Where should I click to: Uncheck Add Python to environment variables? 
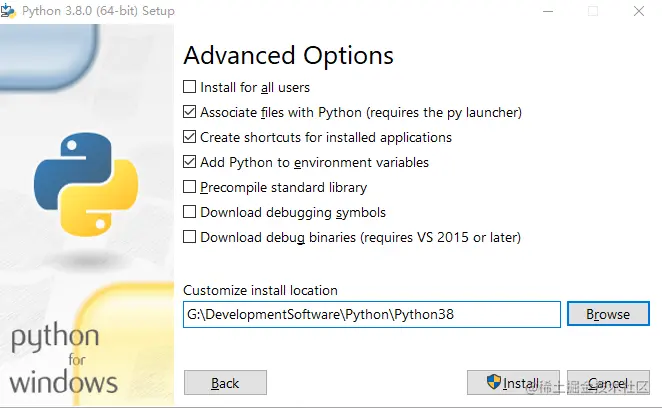click(x=190, y=162)
